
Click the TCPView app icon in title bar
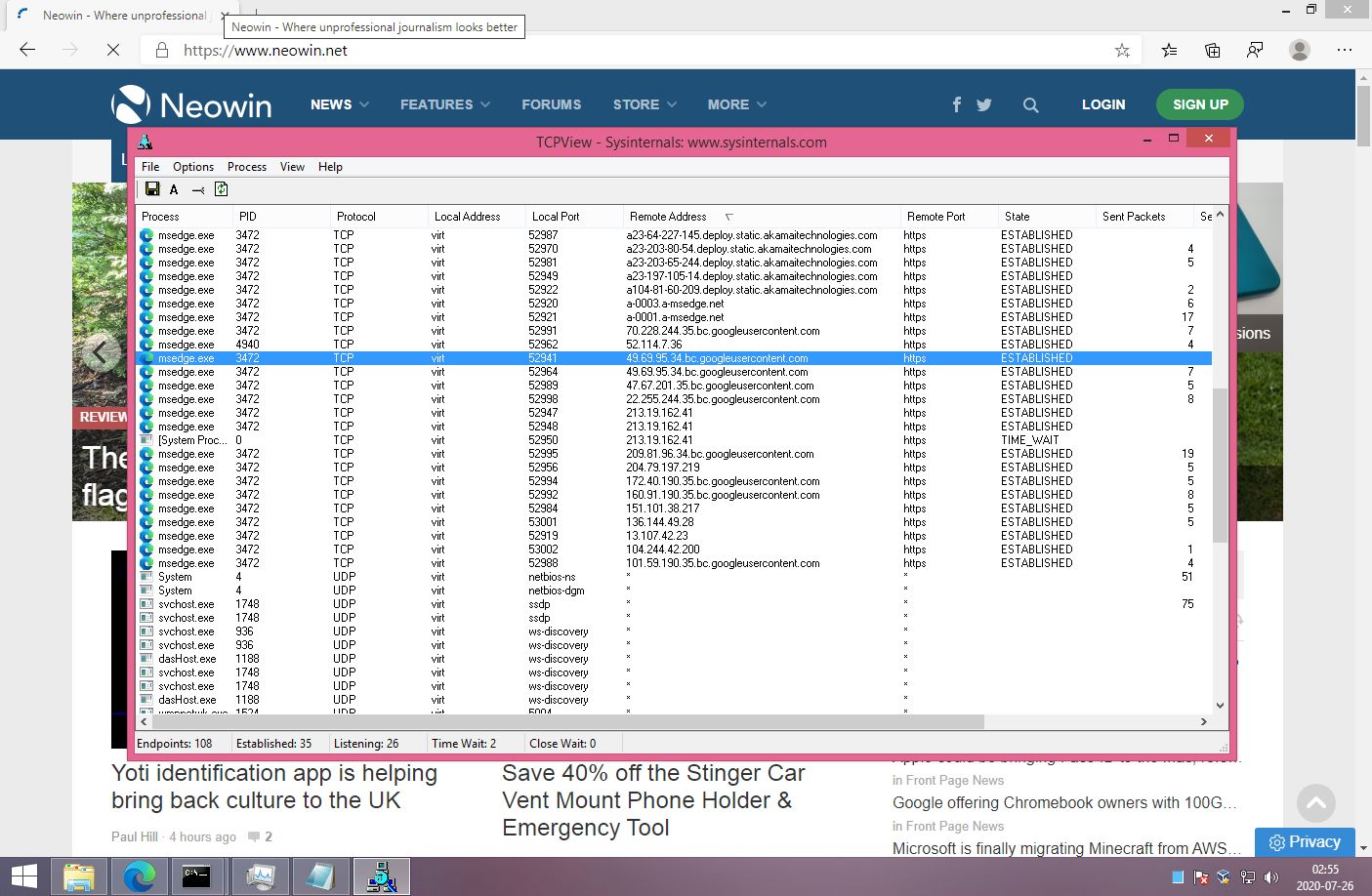click(x=146, y=142)
